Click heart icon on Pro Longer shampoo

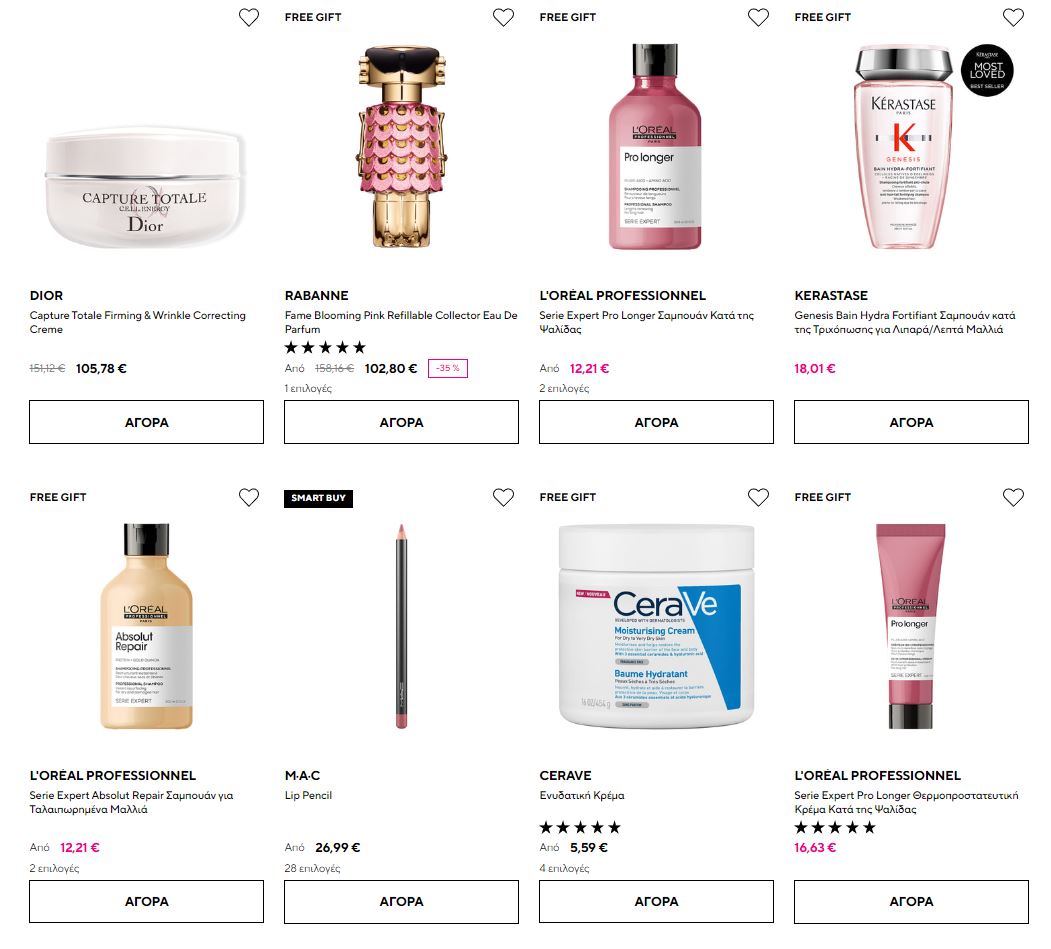click(758, 17)
